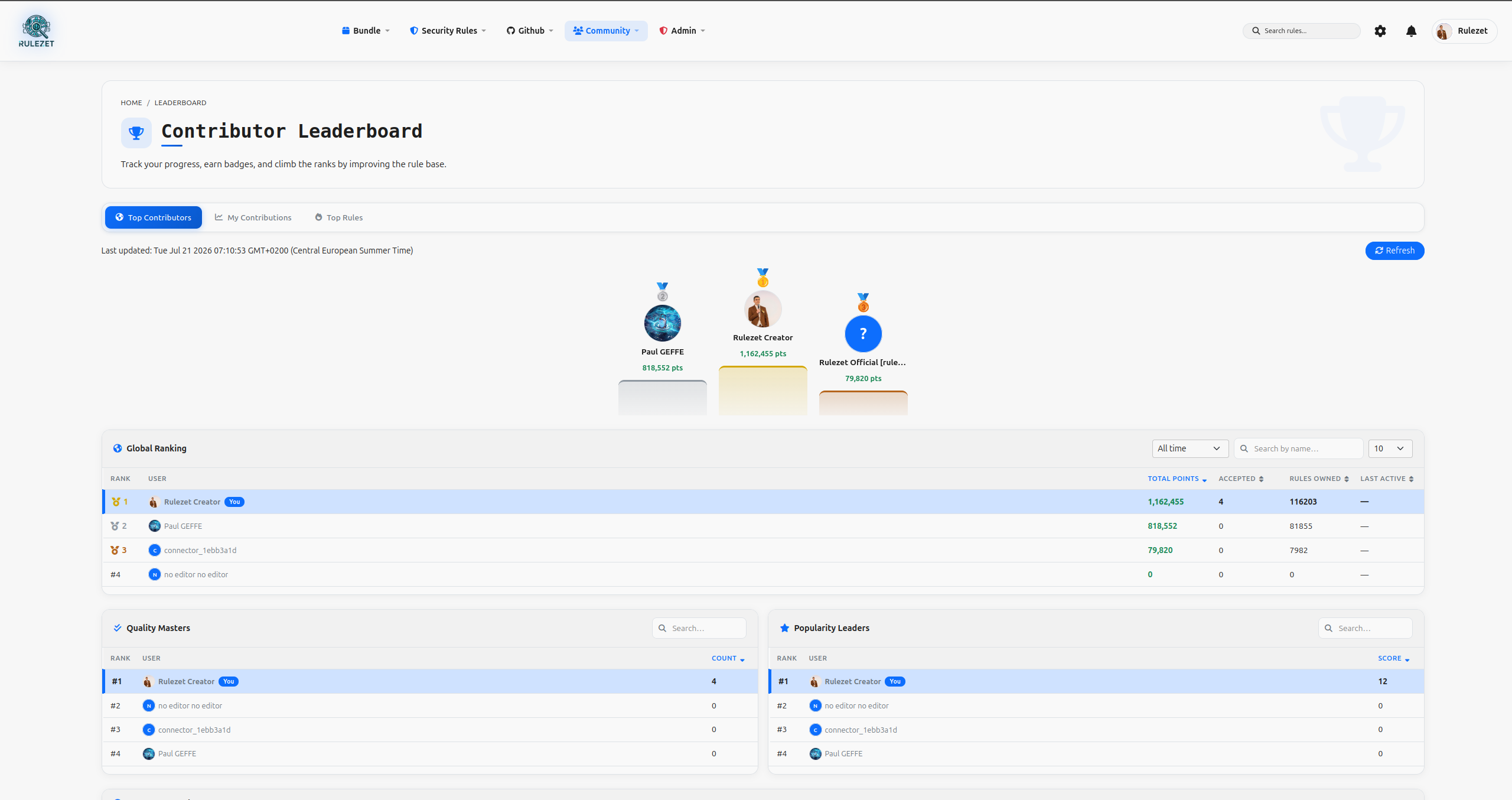Open the Rulezet user profile menu
The width and height of the screenshot is (1512, 800).
point(1464,31)
